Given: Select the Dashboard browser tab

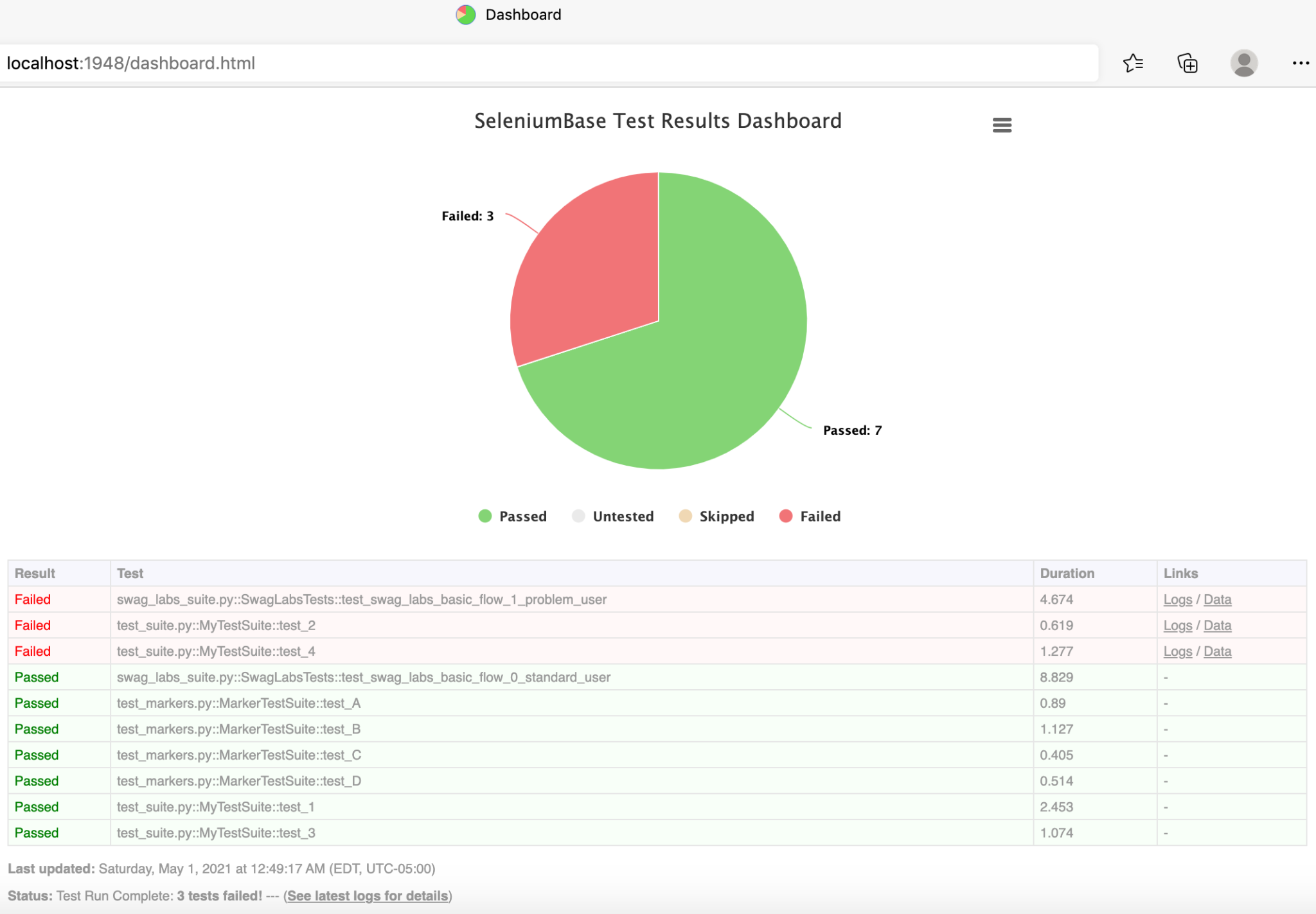Looking at the screenshot, I should point(523,15).
